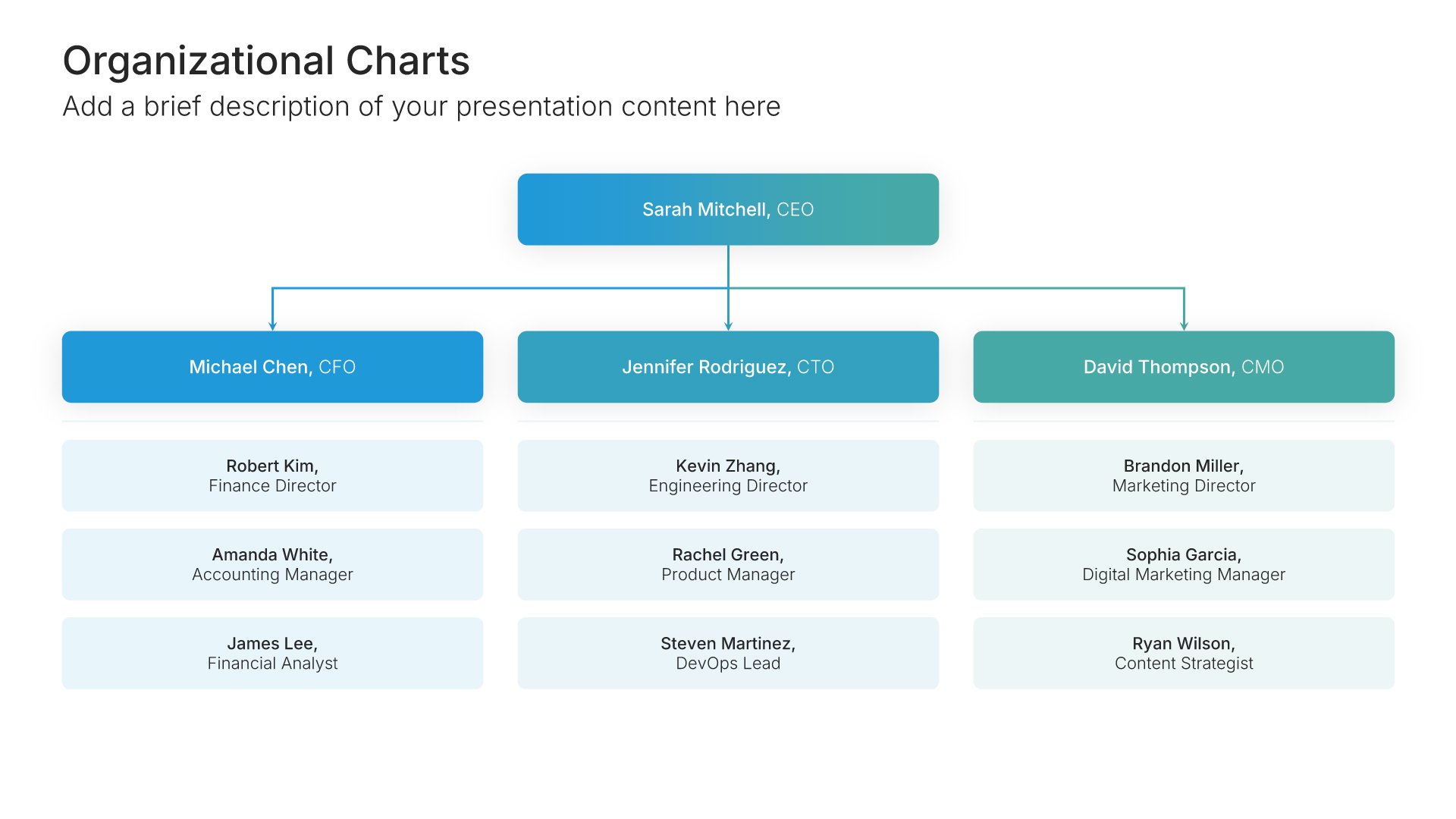Click Sophia Garcia, Digital Marketing Manager card
The height and width of the screenshot is (819, 1456).
coord(1184,564)
